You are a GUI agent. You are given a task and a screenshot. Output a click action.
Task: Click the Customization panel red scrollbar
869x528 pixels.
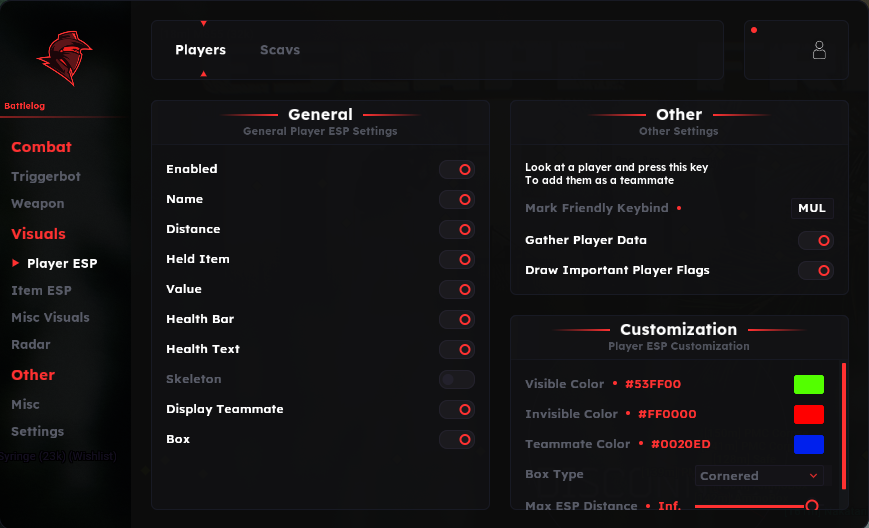click(x=844, y=426)
